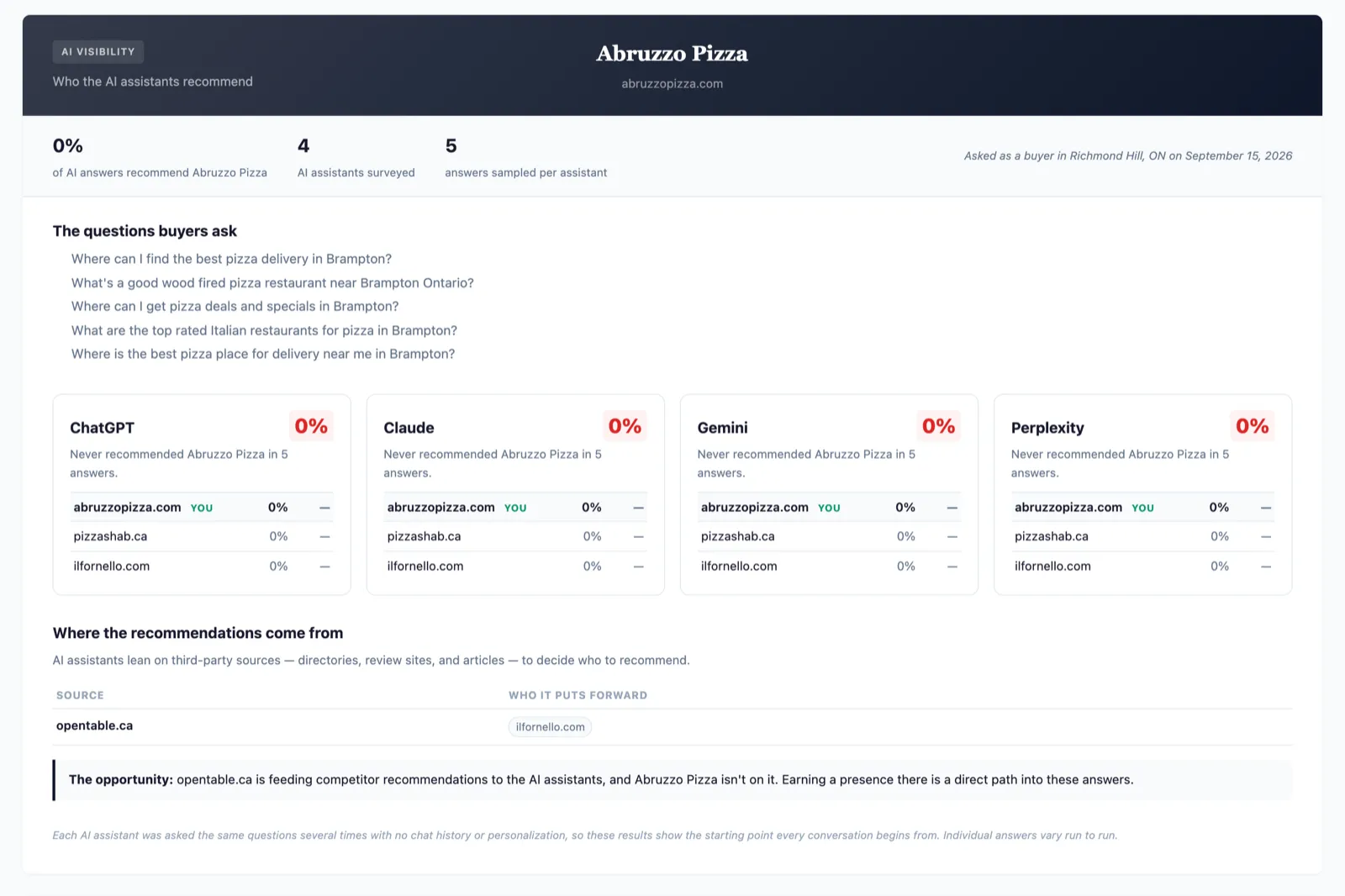Click ilfornello.com row in Perplexity card
The image size is (1345, 896).
(x=1142, y=567)
